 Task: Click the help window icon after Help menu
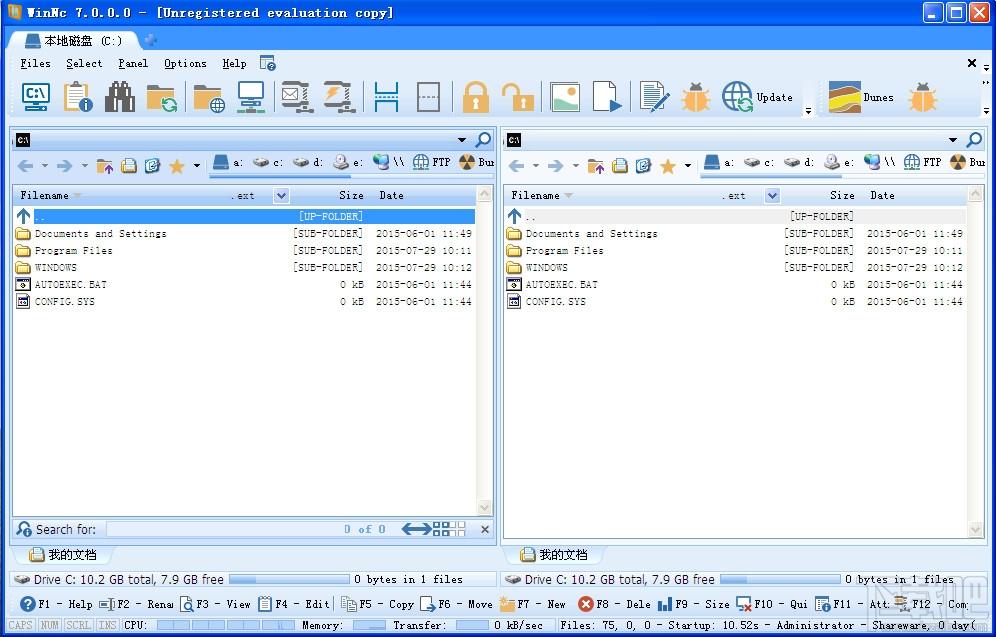[x=267, y=64]
